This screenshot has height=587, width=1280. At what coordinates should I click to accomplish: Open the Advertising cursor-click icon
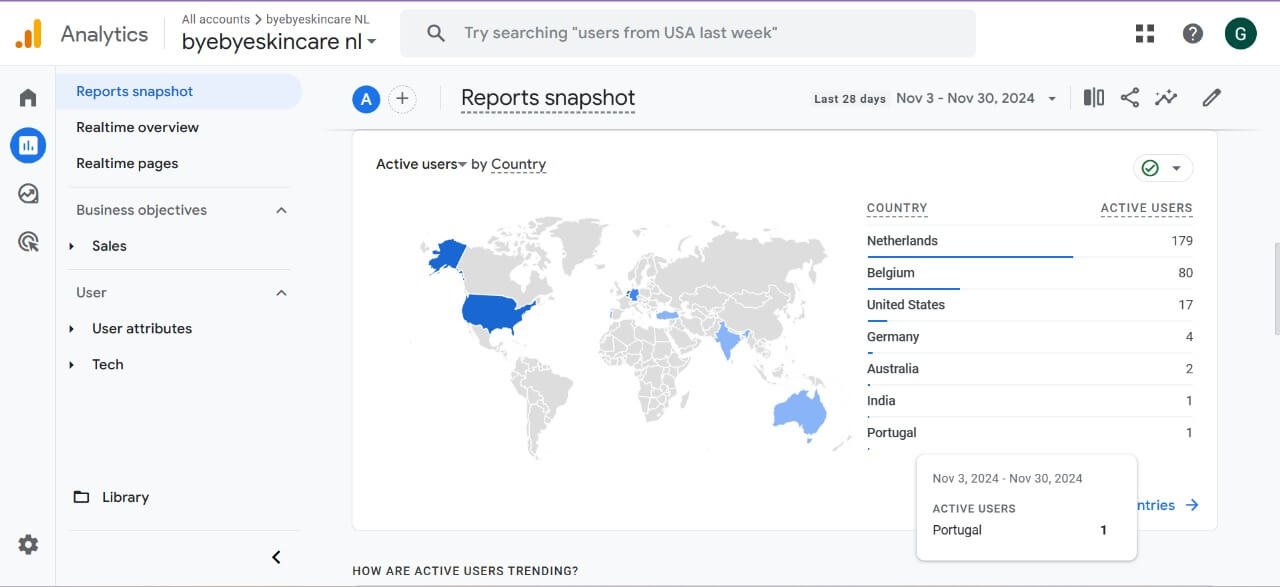click(x=28, y=241)
